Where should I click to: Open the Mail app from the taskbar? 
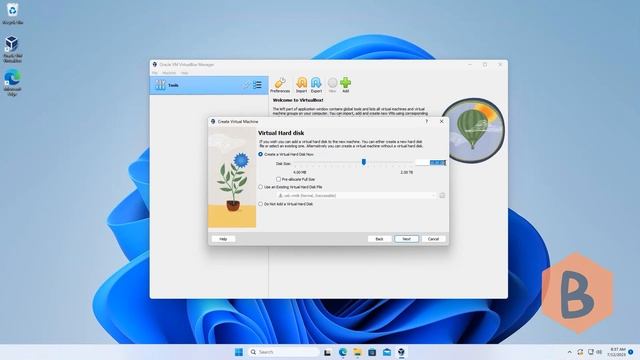(x=387, y=352)
